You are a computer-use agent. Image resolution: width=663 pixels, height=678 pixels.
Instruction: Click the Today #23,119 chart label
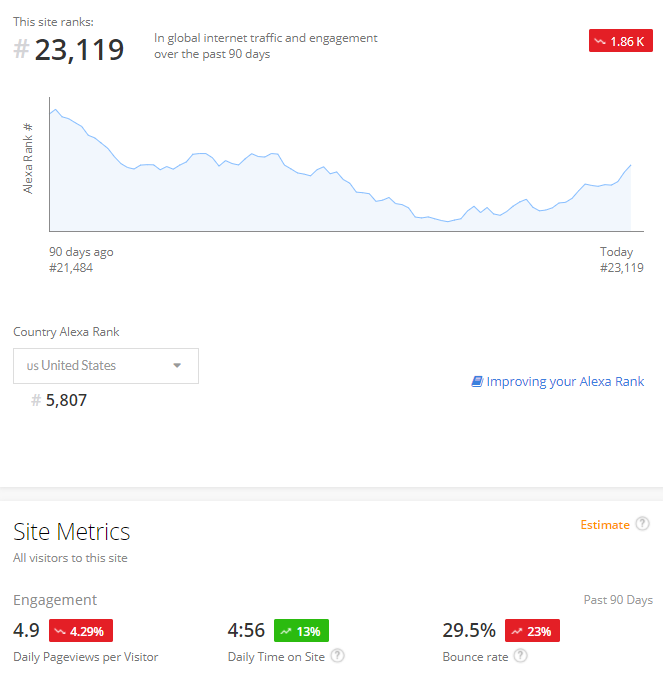coord(621,260)
